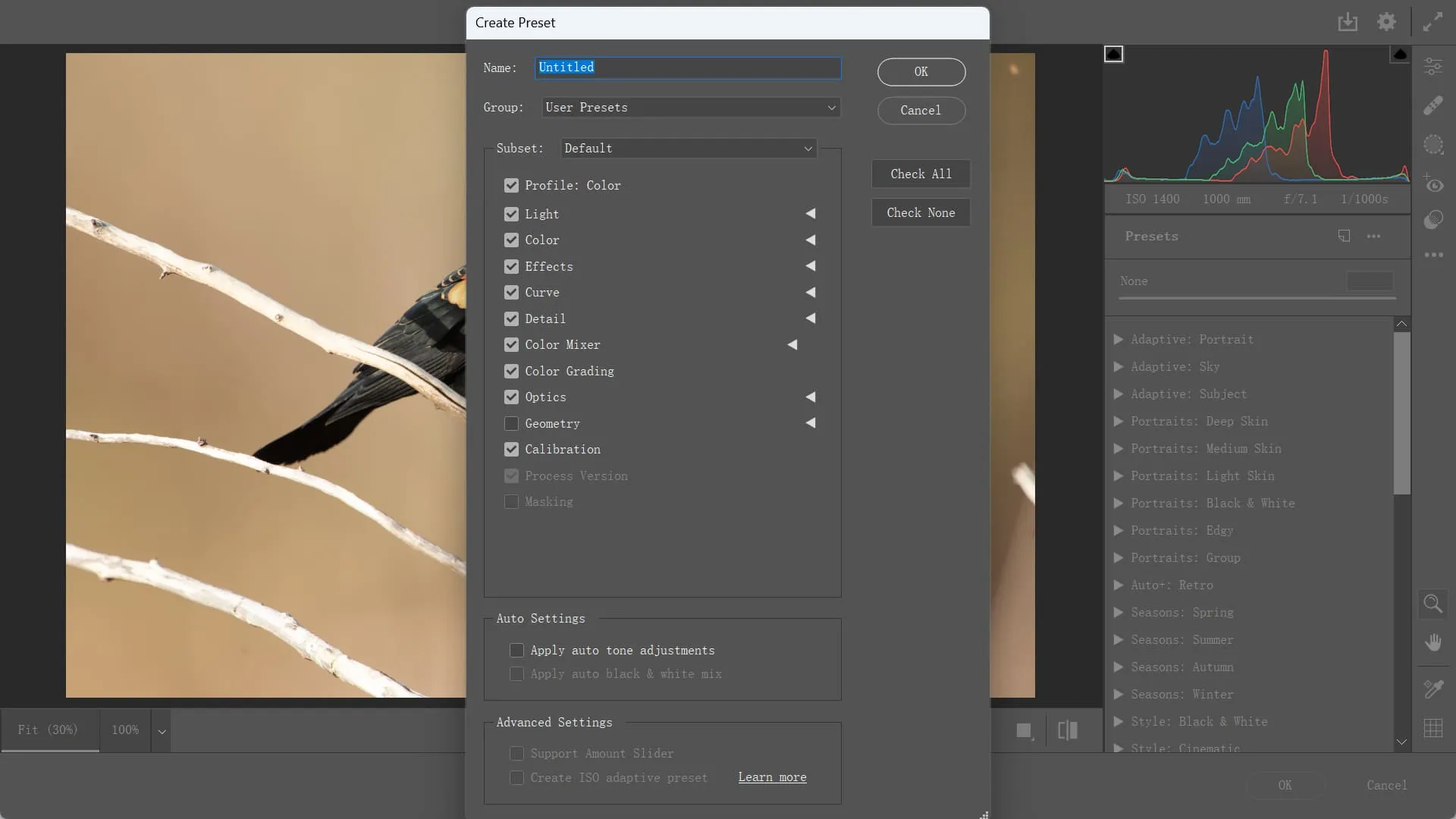Image resolution: width=1456 pixels, height=819 pixels.
Task: Open the Grid view icon
Action: pyautogui.click(x=1432, y=729)
